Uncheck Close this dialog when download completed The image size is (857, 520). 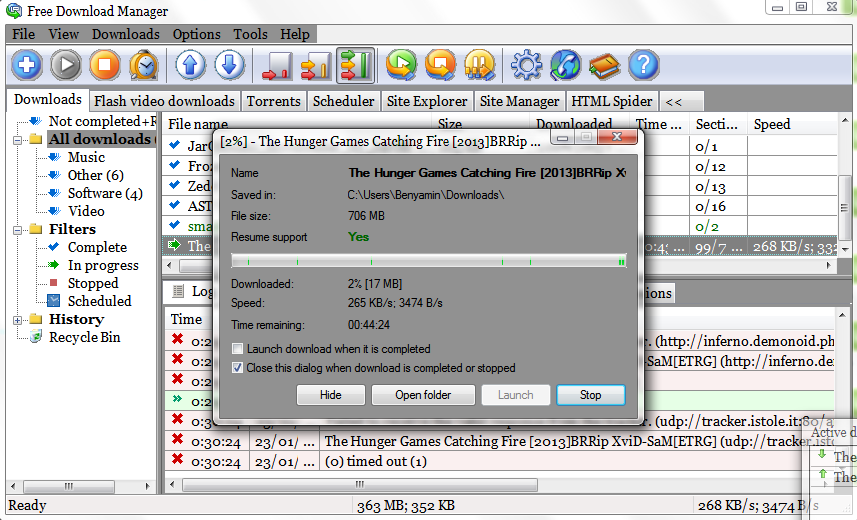[x=237, y=368]
